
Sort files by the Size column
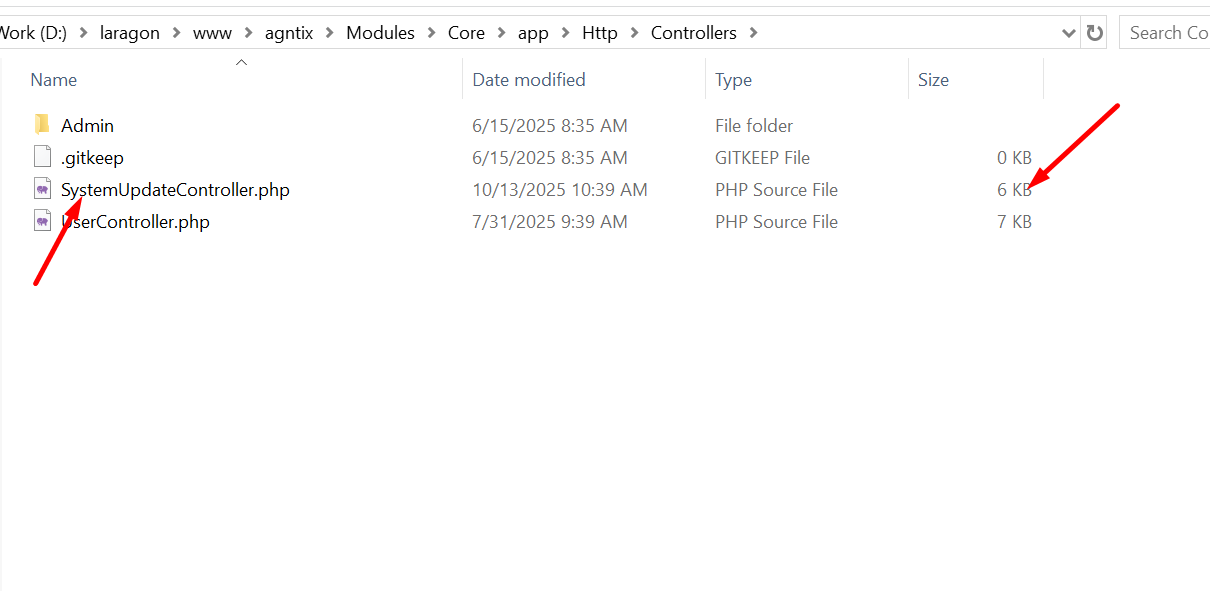(933, 80)
